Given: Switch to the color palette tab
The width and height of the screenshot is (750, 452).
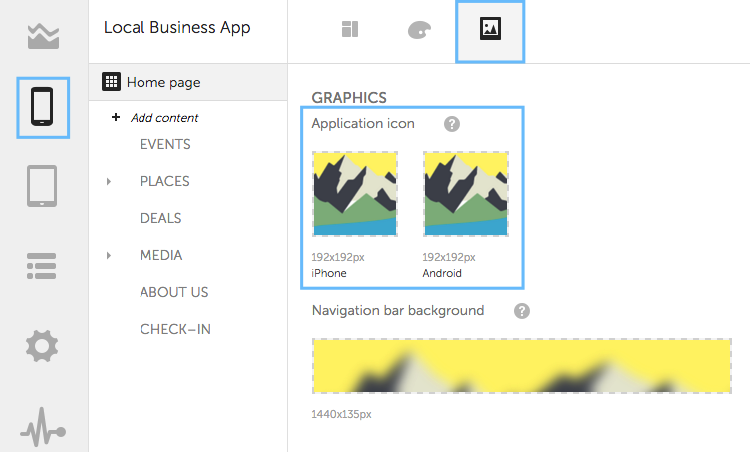Looking at the screenshot, I should pos(419,30).
